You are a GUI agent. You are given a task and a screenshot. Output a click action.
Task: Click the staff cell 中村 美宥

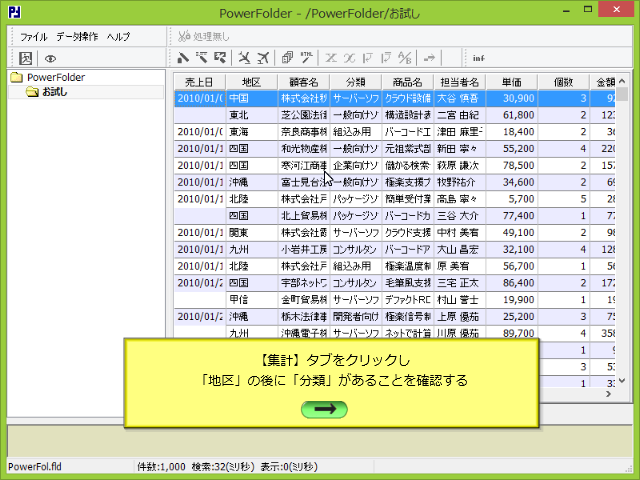pyautogui.click(x=460, y=233)
